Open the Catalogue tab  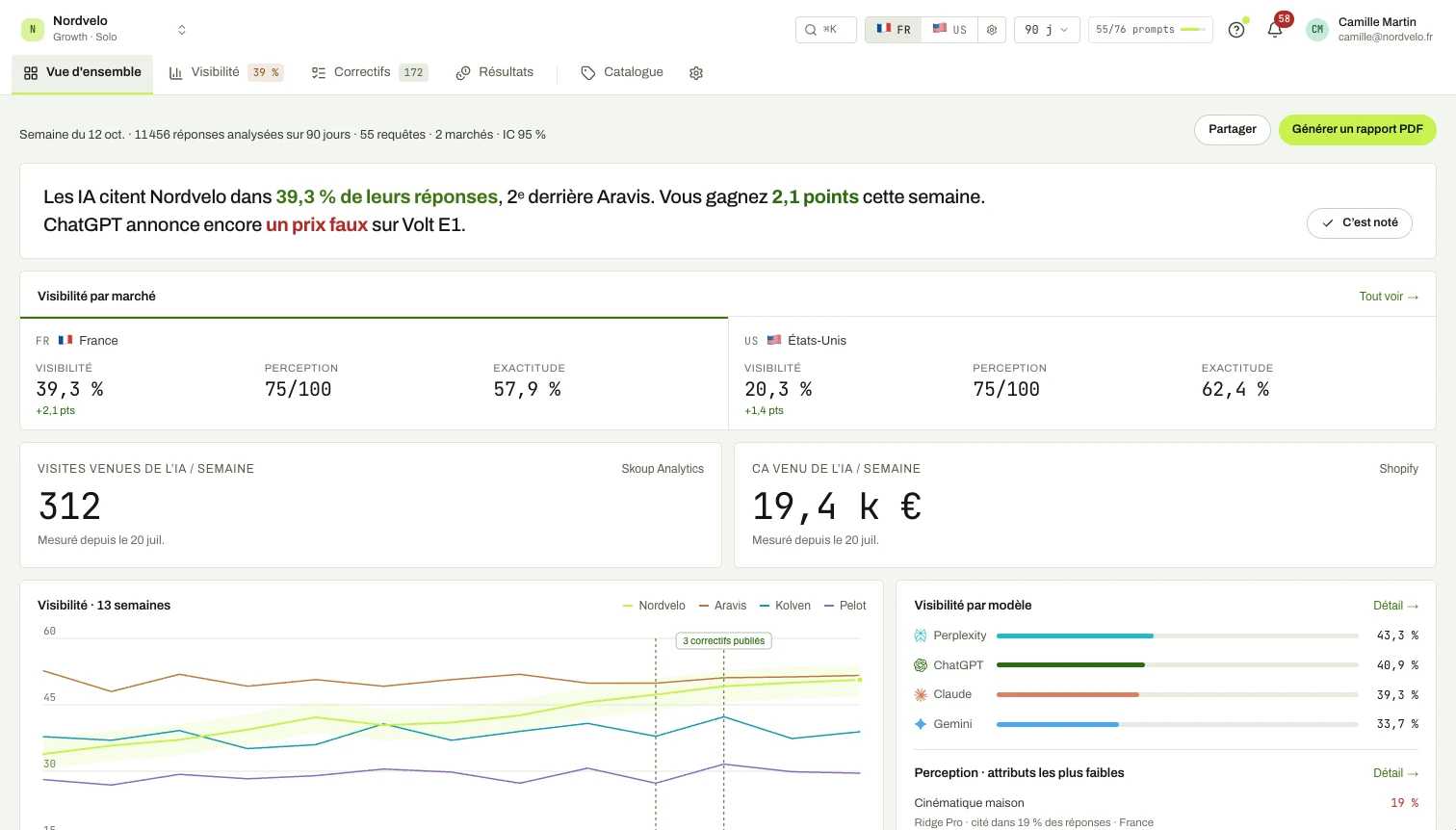tap(622, 73)
